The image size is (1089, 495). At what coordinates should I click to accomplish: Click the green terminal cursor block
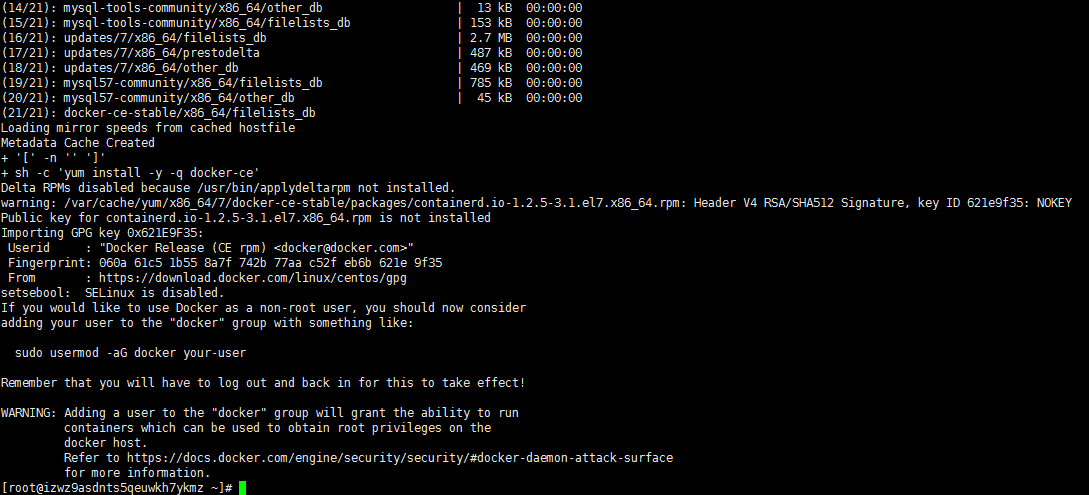click(242, 488)
